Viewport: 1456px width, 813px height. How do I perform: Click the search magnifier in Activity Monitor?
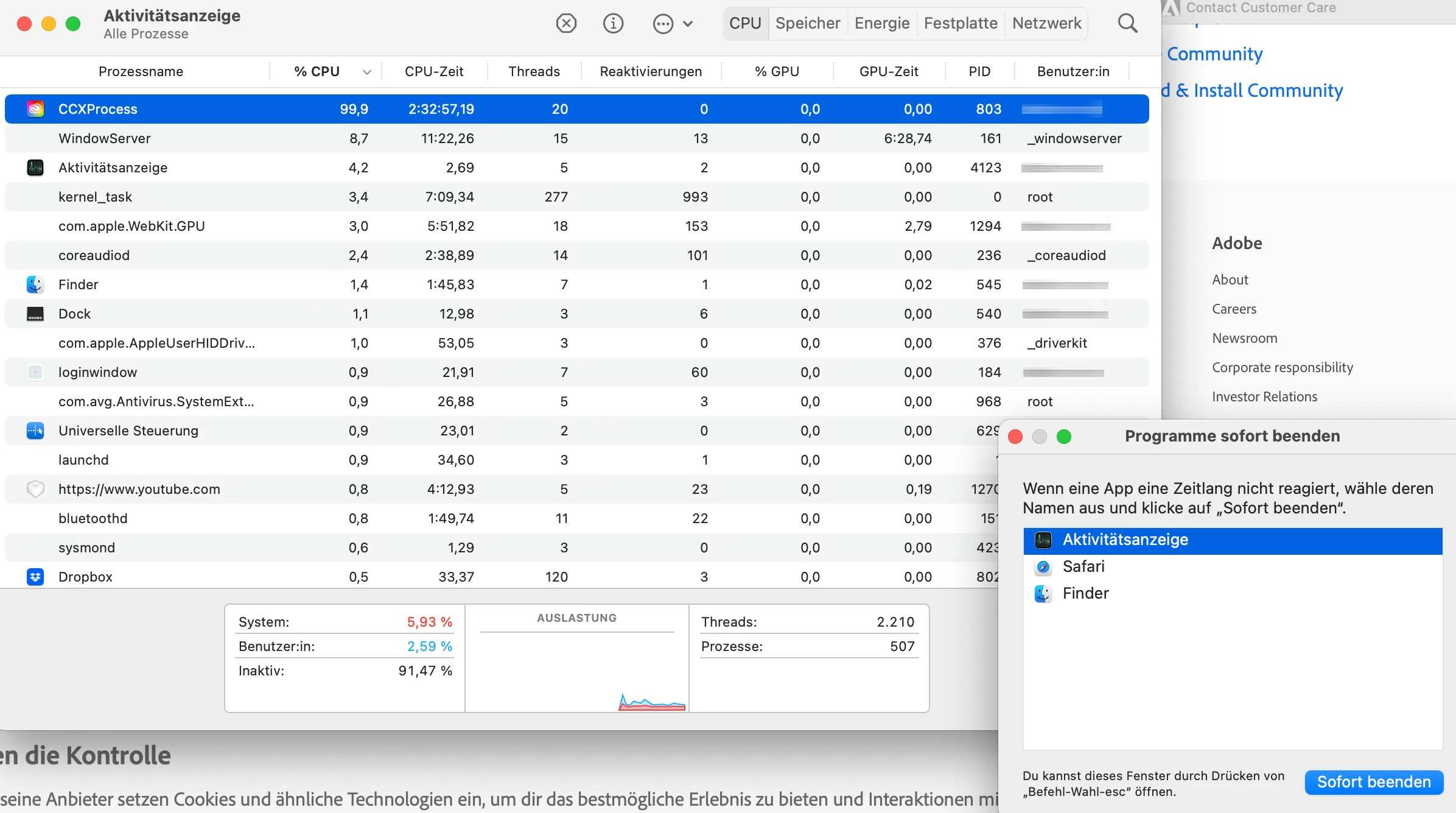click(x=1127, y=24)
